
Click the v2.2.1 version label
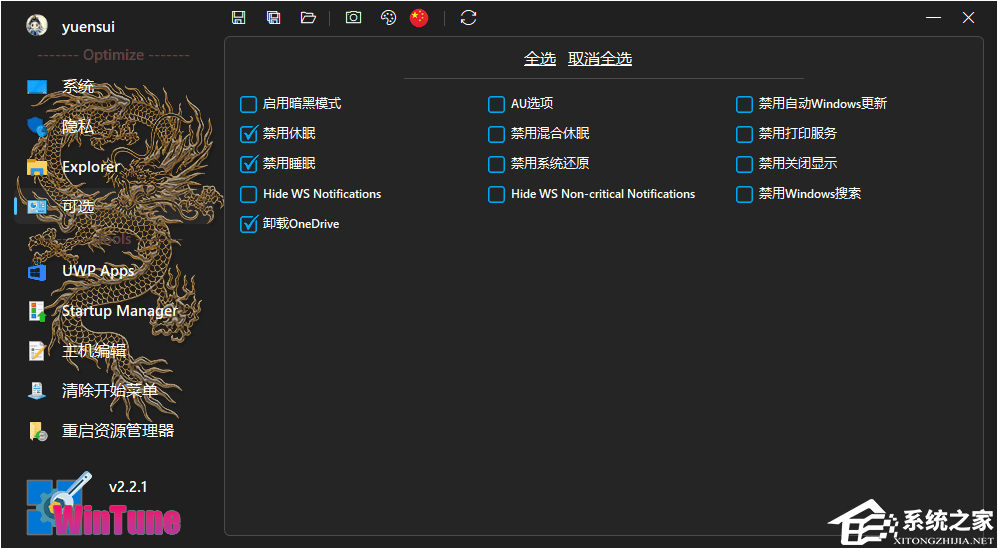point(128,487)
